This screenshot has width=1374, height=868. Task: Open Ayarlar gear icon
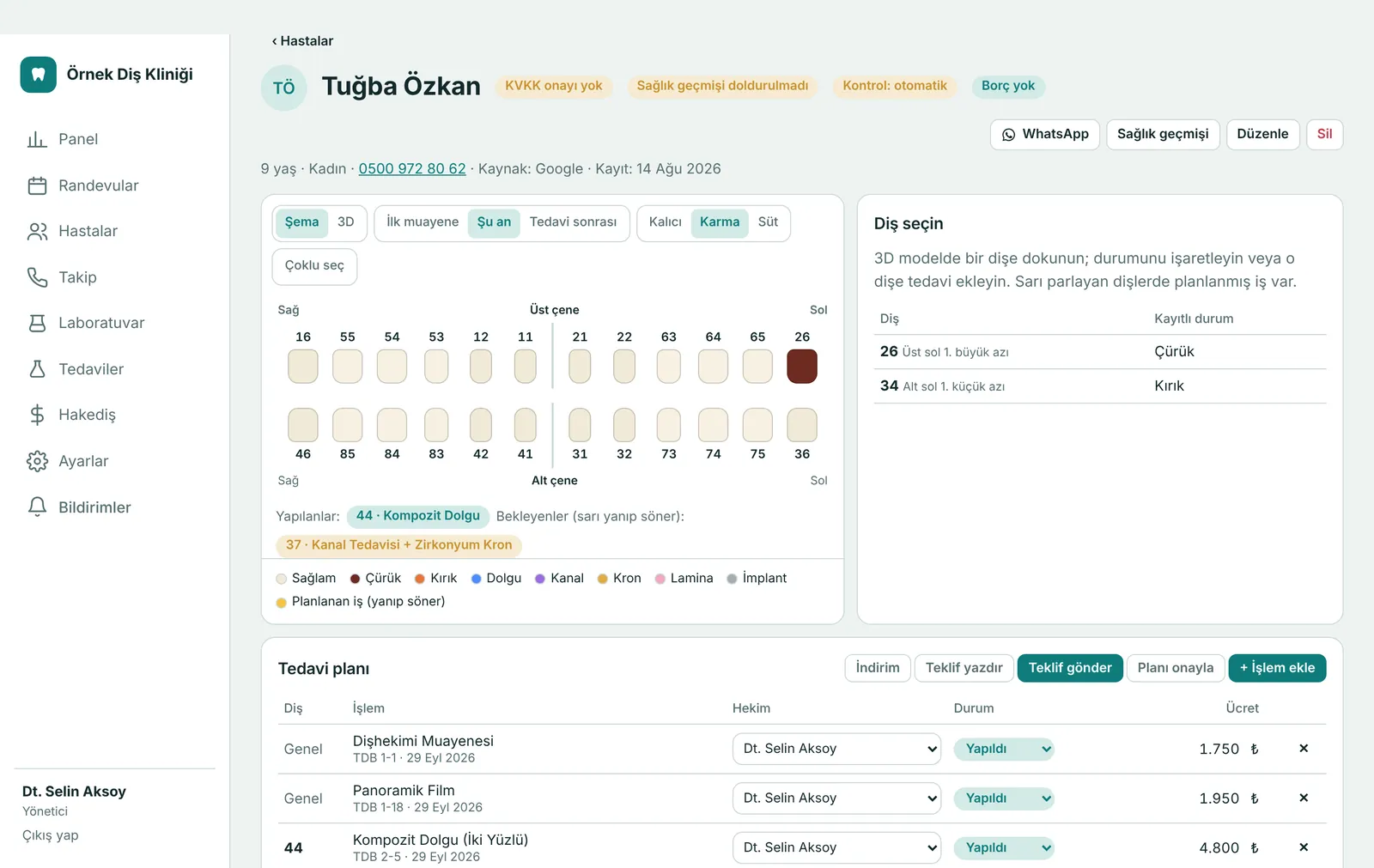click(x=37, y=461)
